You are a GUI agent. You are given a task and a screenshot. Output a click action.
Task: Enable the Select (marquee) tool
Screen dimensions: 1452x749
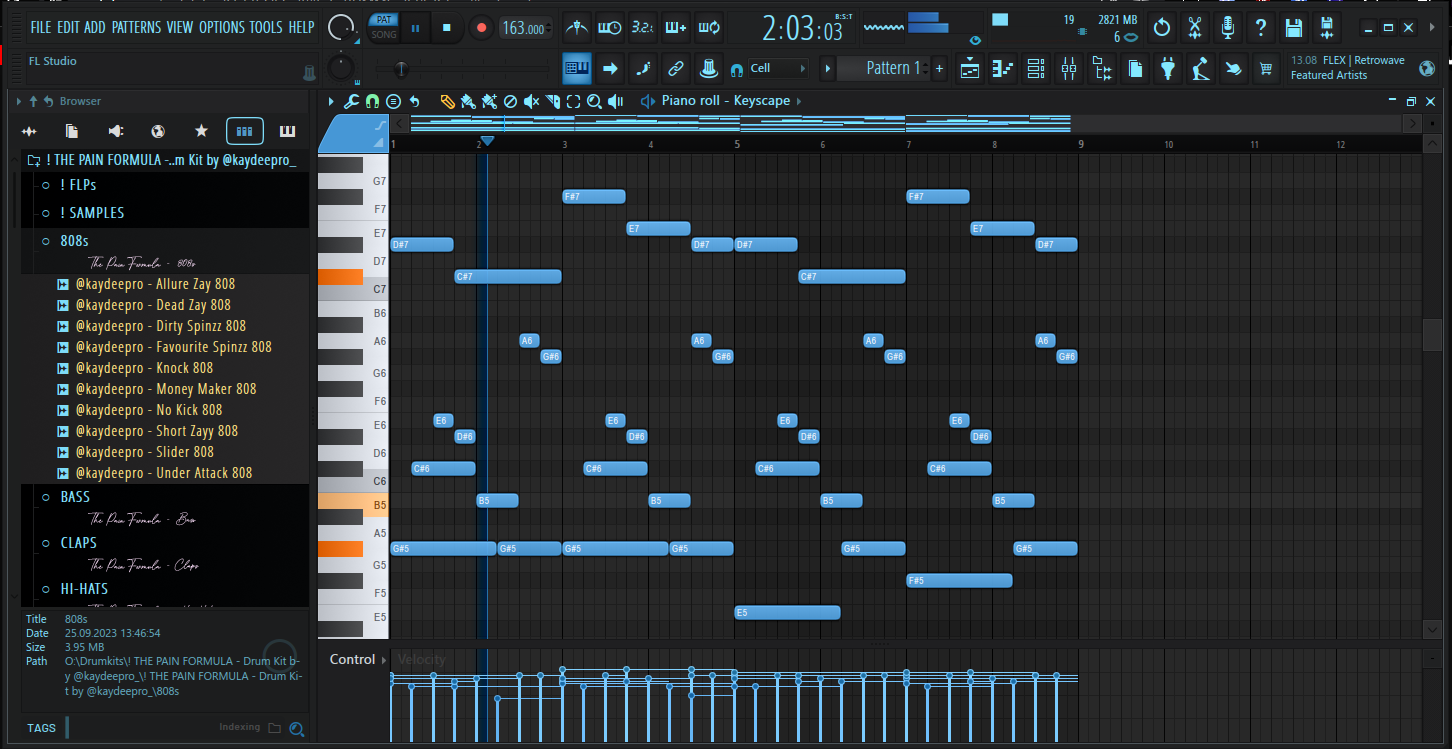click(572, 101)
